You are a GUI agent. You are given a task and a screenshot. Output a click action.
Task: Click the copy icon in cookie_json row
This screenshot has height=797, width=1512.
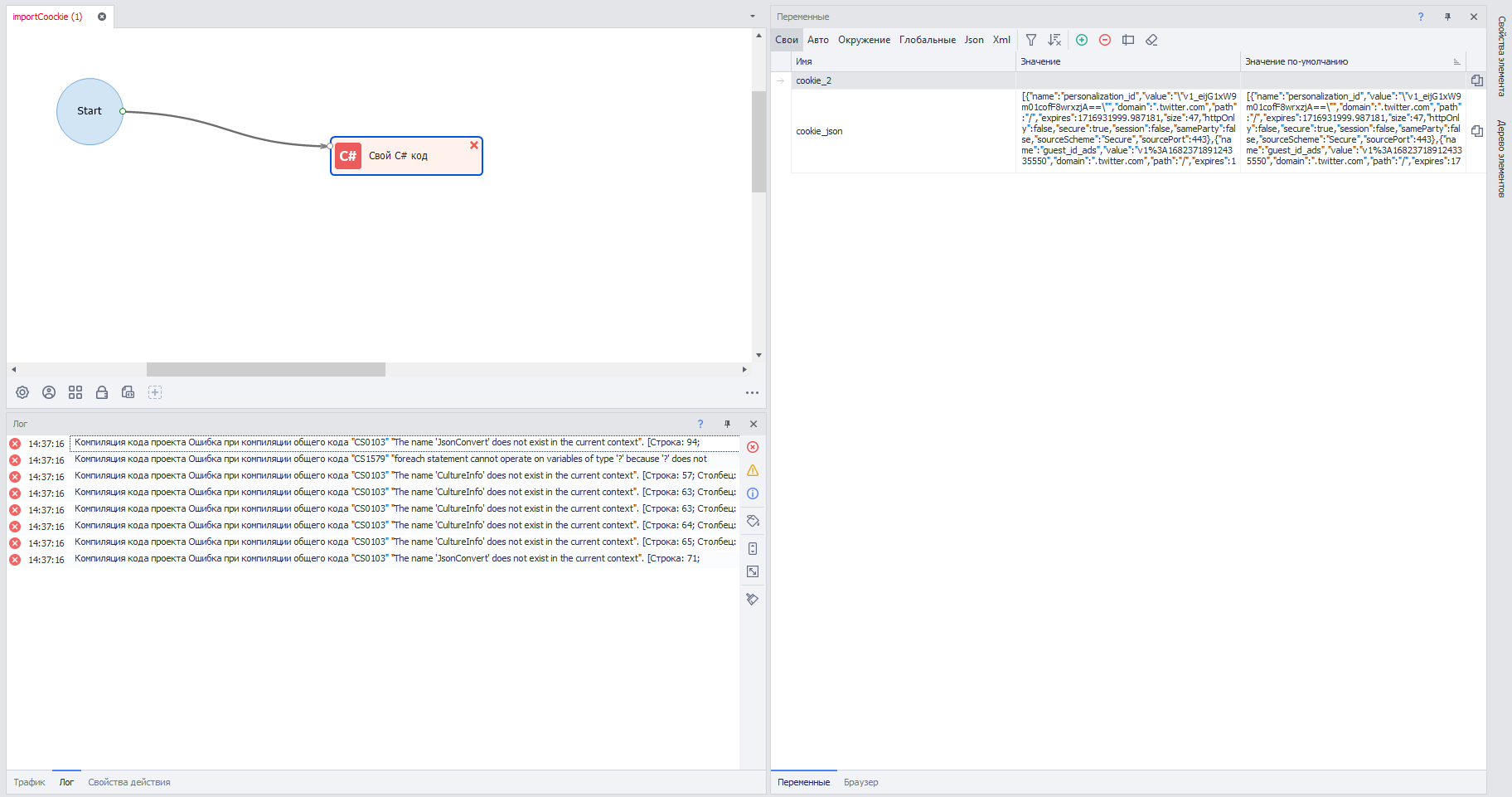[x=1476, y=131]
